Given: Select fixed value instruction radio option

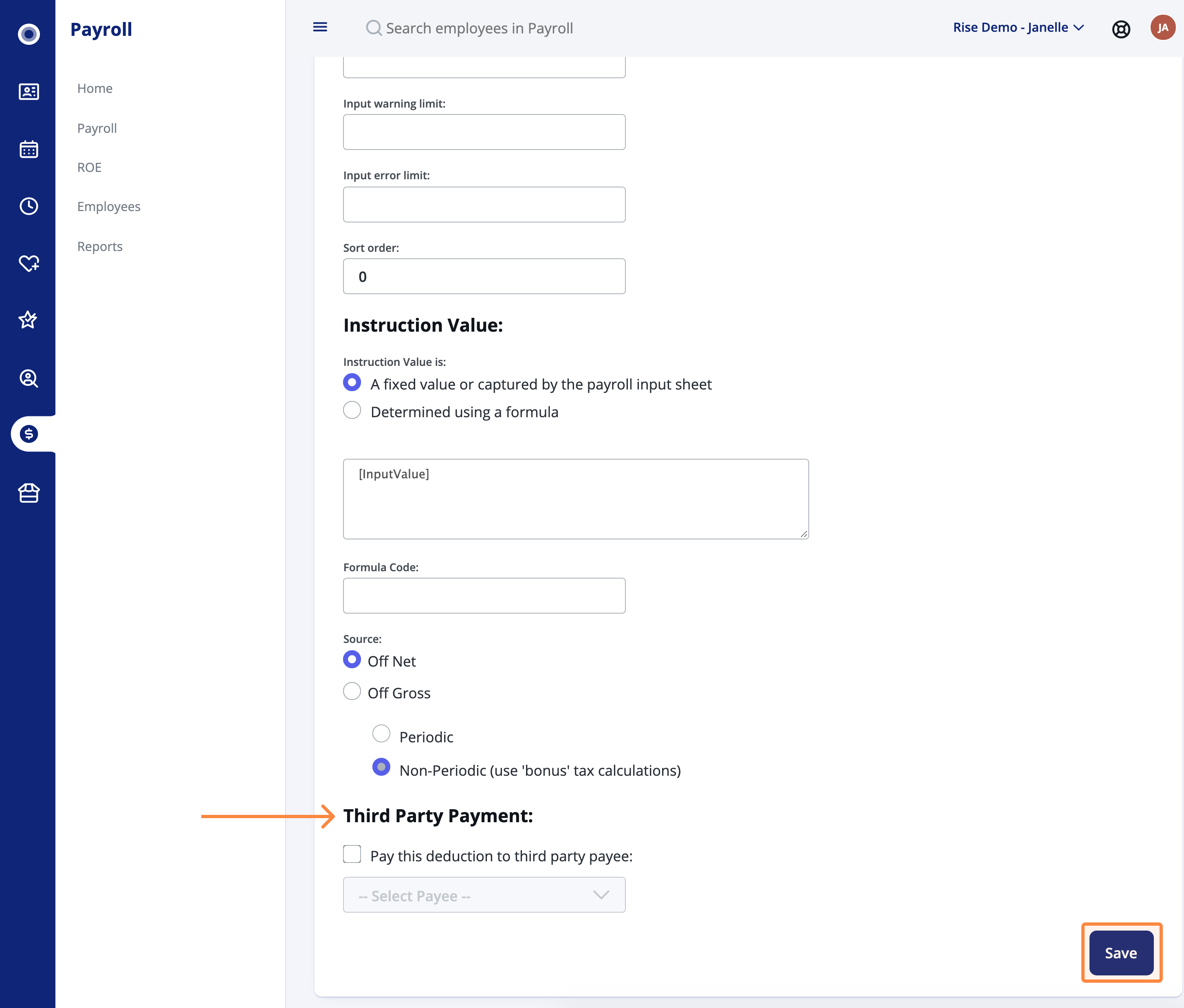Looking at the screenshot, I should [x=352, y=382].
